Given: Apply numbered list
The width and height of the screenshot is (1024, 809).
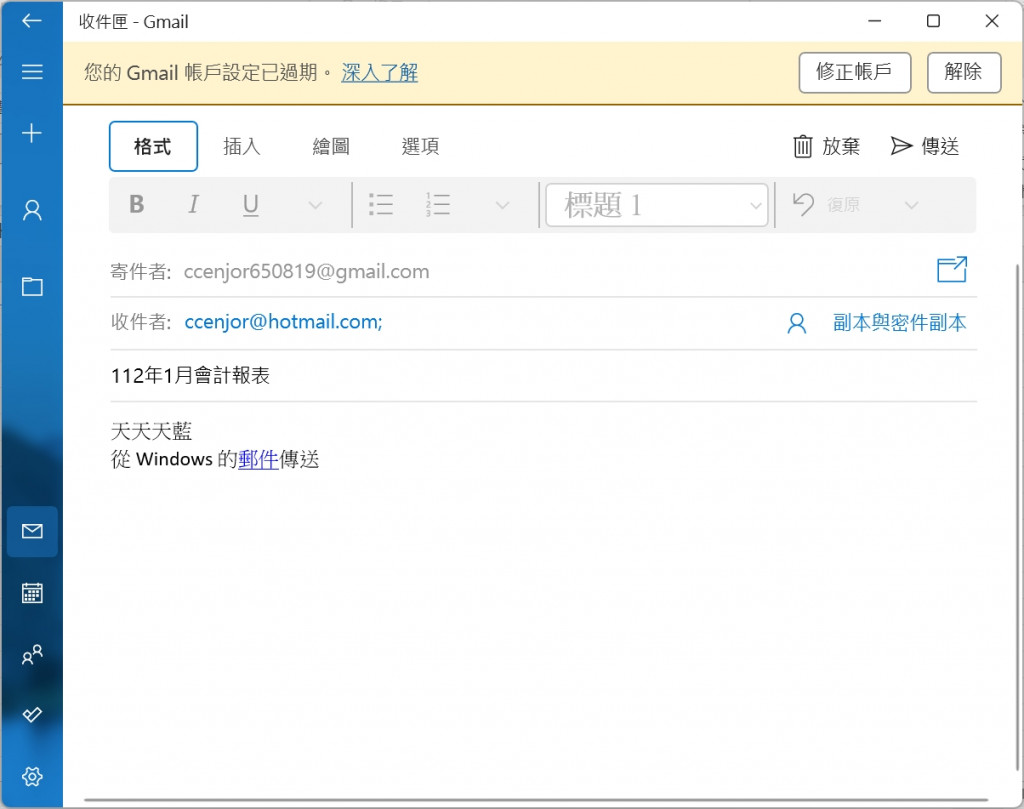Looking at the screenshot, I should [x=438, y=204].
